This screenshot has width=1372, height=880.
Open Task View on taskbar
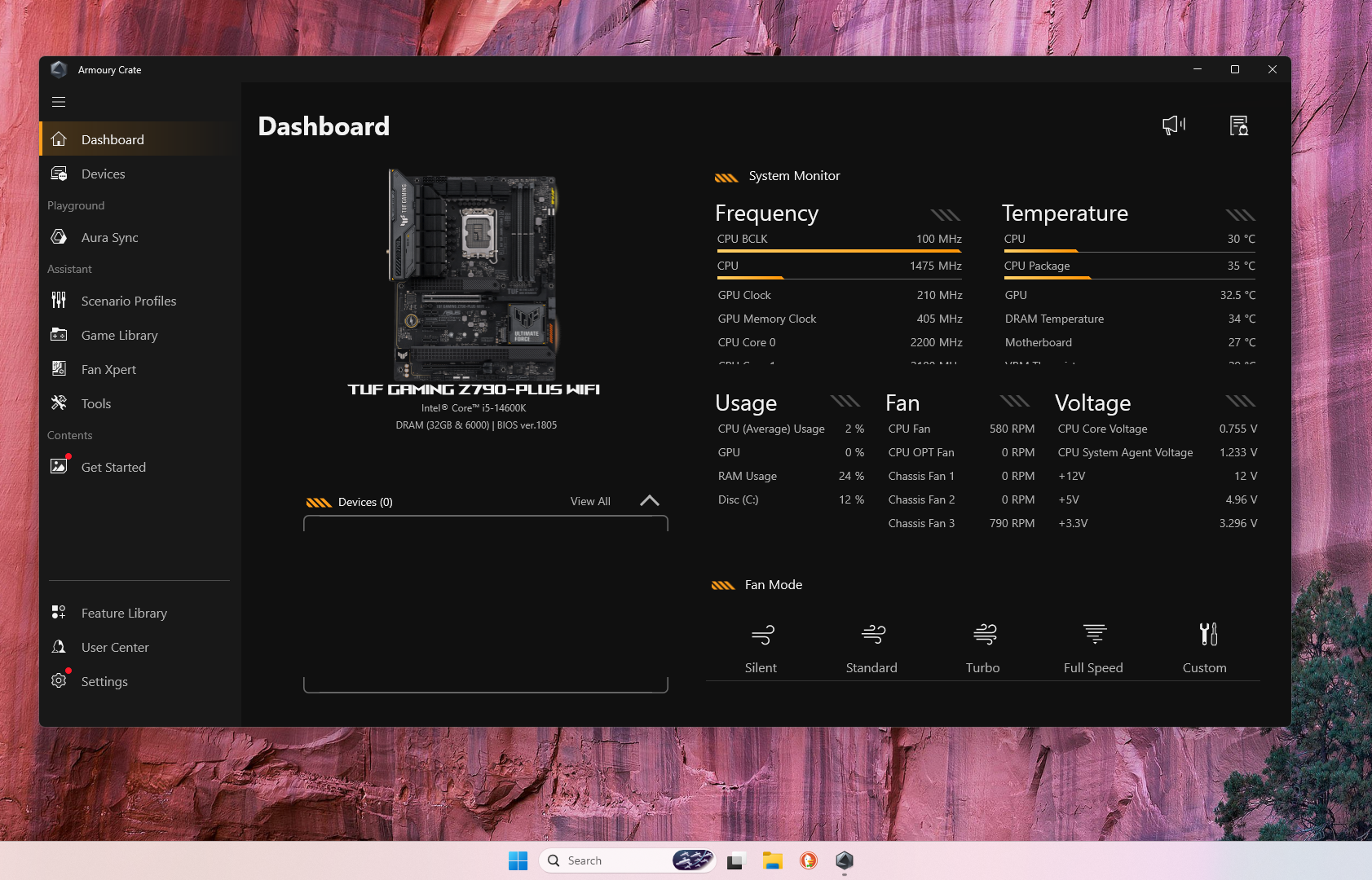click(736, 860)
